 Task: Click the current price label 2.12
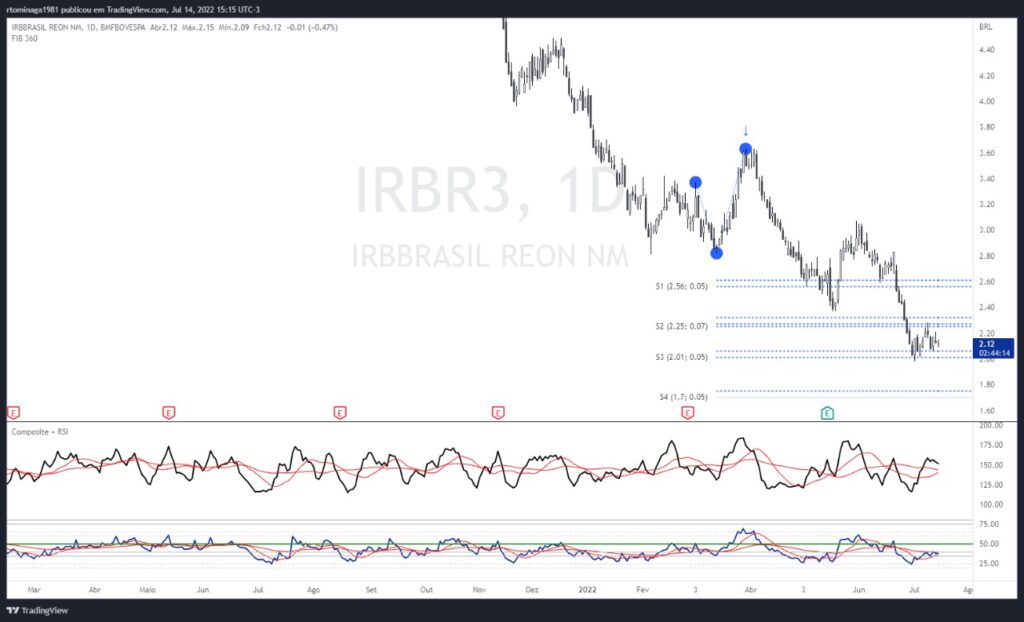(993, 348)
